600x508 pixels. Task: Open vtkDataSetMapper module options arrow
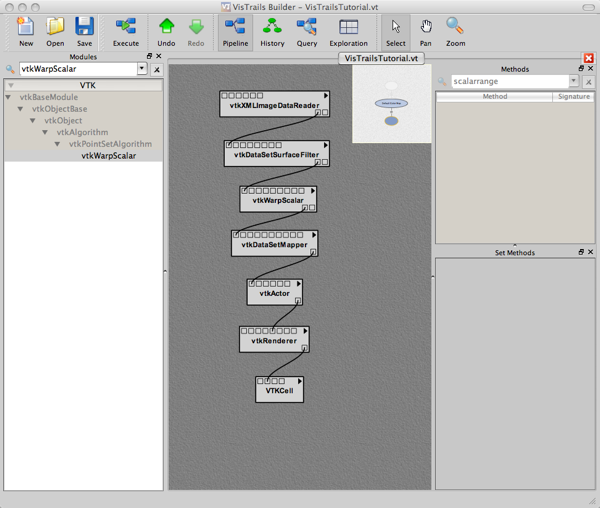tap(314, 235)
